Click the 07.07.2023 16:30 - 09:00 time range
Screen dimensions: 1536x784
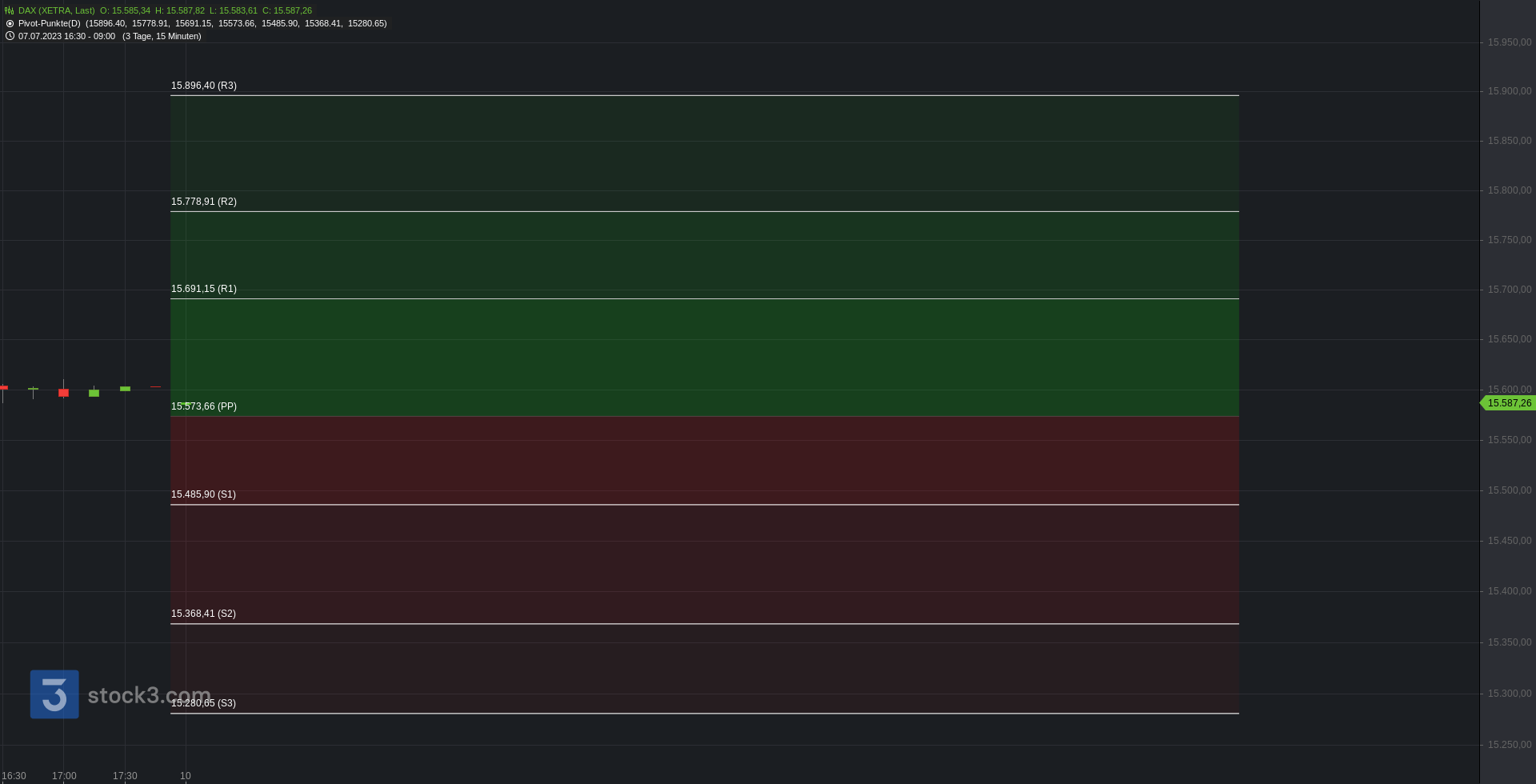(x=66, y=36)
